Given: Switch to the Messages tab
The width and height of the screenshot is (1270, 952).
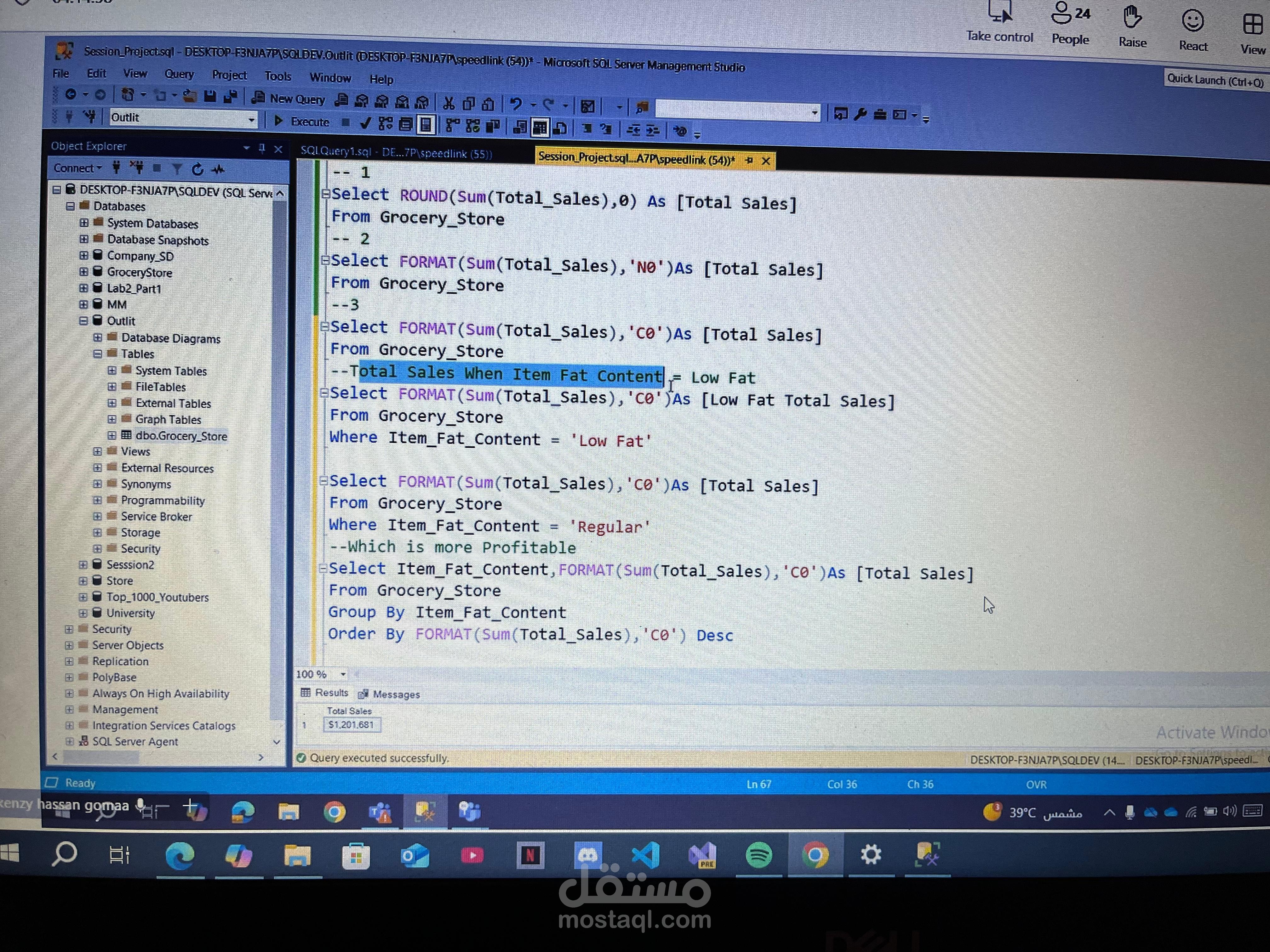Looking at the screenshot, I should pyautogui.click(x=390, y=694).
